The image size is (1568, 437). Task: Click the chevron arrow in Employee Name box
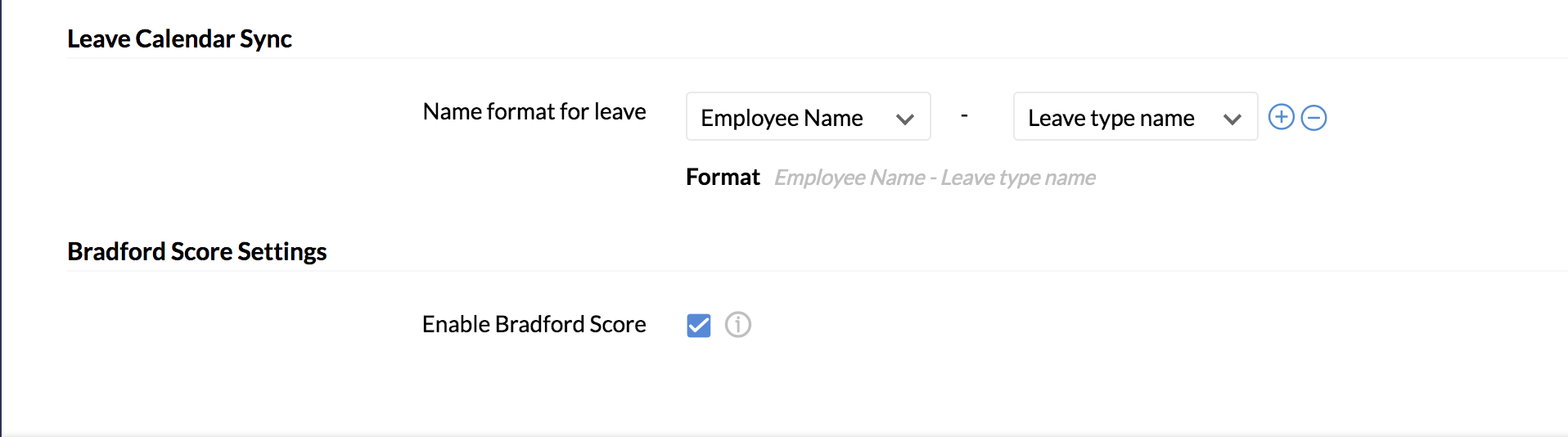[x=904, y=119]
